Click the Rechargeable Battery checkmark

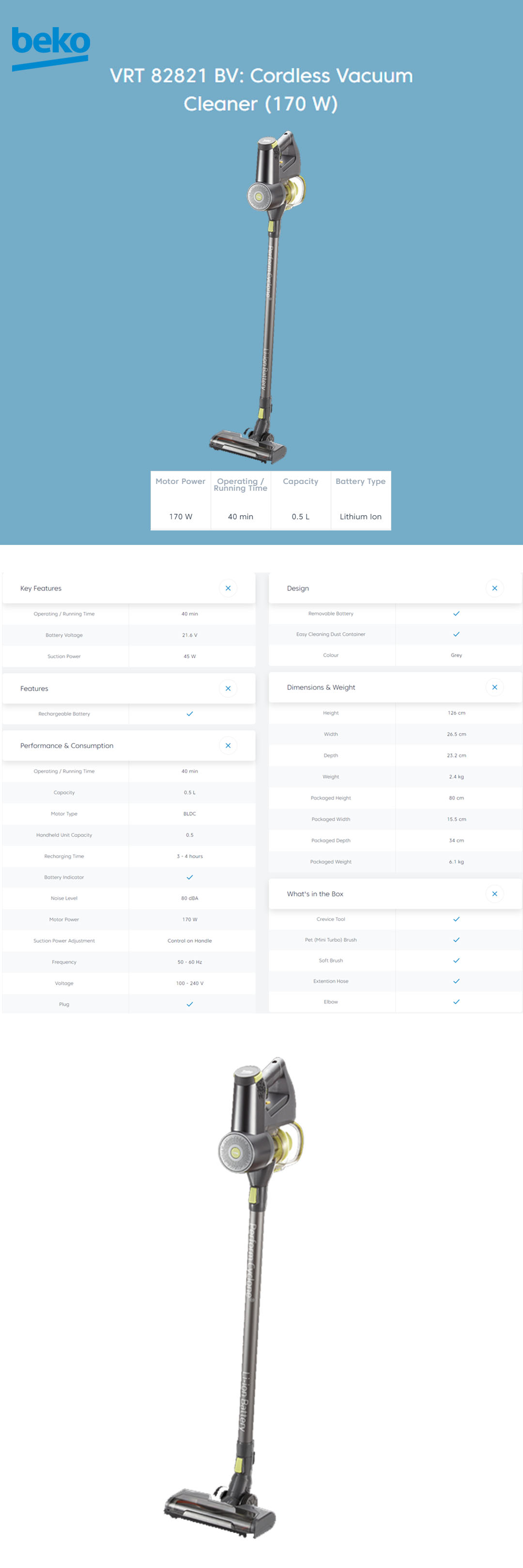(189, 714)
